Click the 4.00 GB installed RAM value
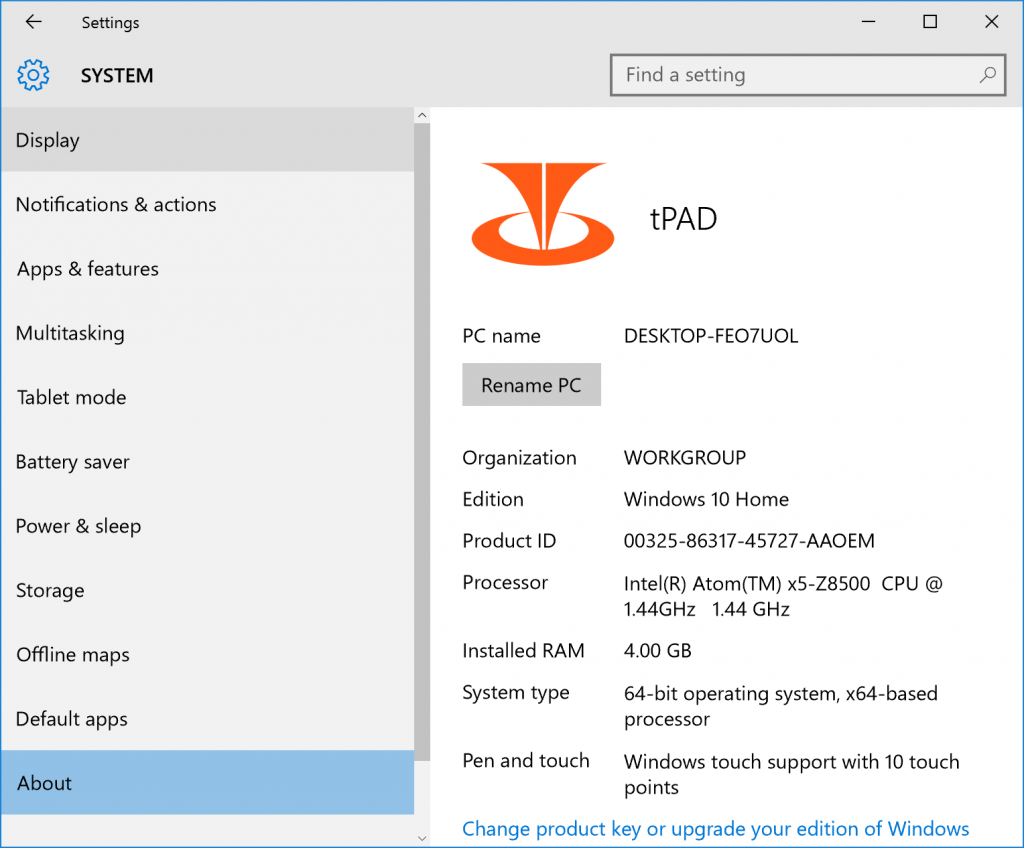 657,651
